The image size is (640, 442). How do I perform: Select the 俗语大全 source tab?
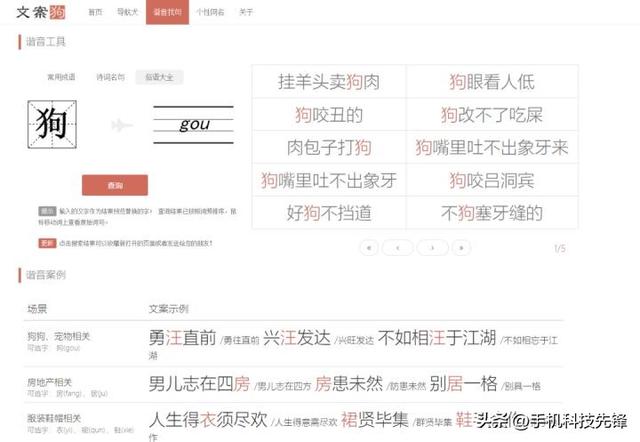pyautogui.click(x=159, y=77)
